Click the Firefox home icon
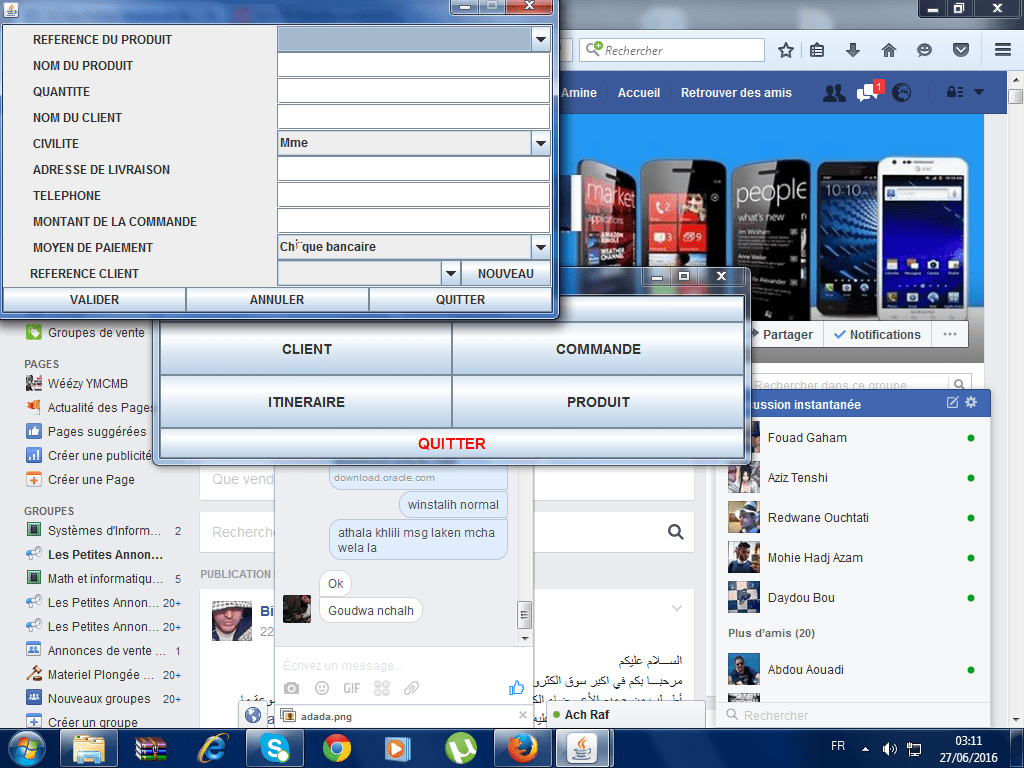Image resolution: width=1024 pixels, height=768 pixels. (888, 50)
